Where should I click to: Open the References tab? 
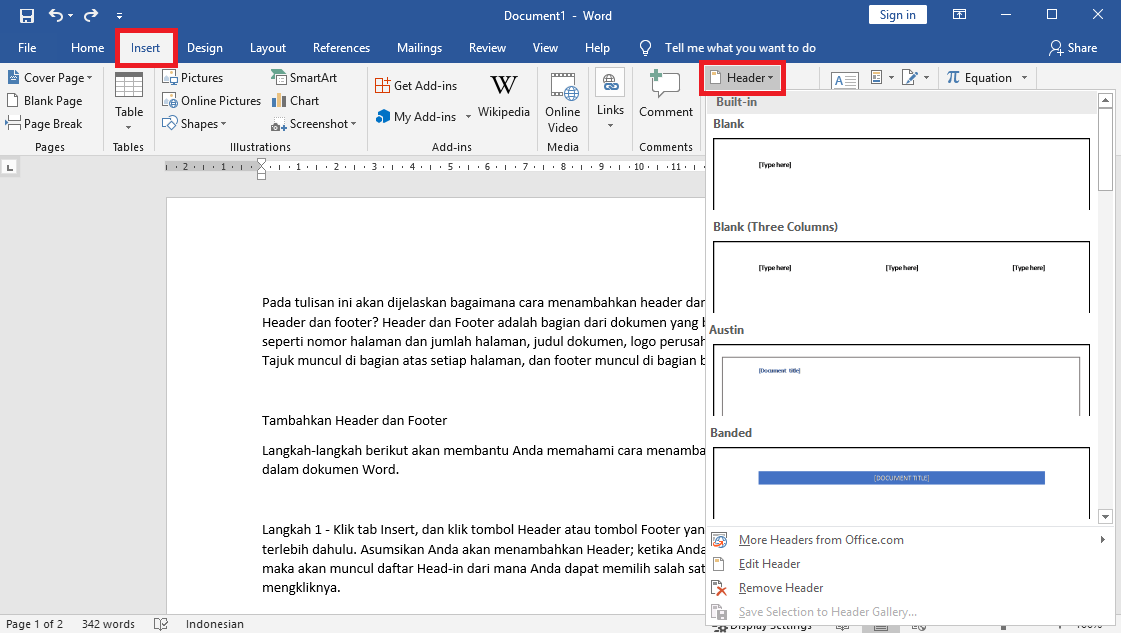[341, 48]
